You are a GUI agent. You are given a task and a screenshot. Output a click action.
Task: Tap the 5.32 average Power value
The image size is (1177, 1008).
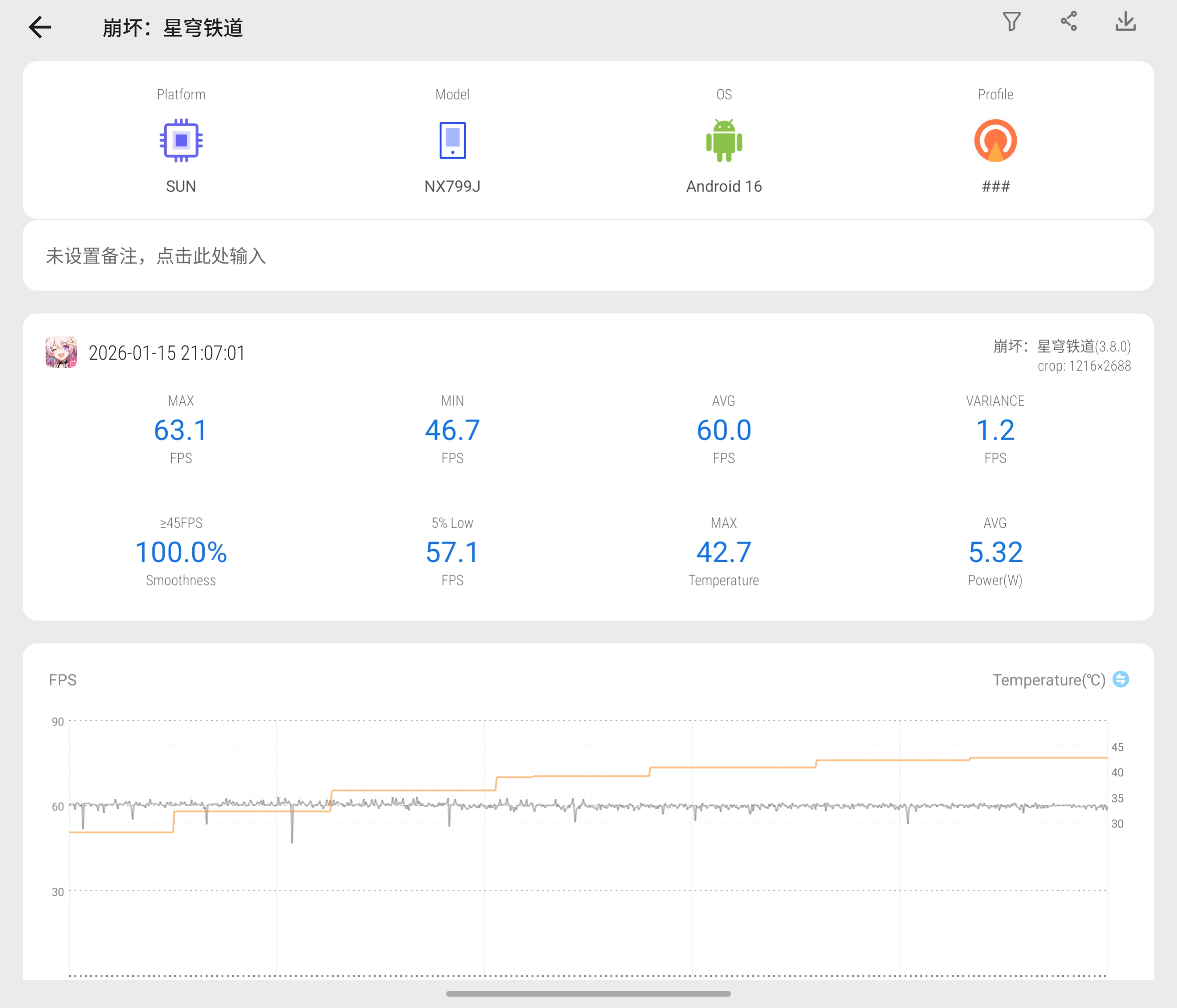pos(995,553)
